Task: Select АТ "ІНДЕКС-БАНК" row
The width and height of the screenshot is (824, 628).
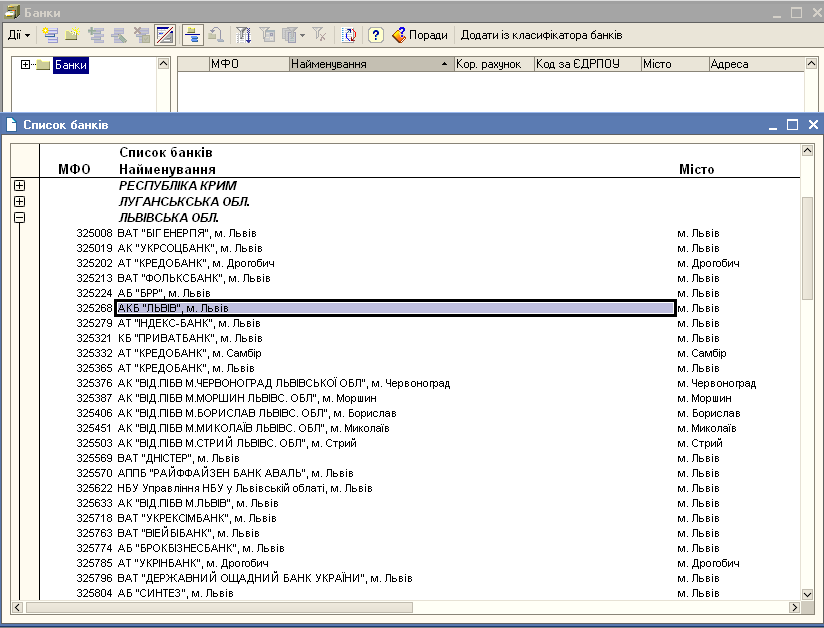Action: (419, 323)
